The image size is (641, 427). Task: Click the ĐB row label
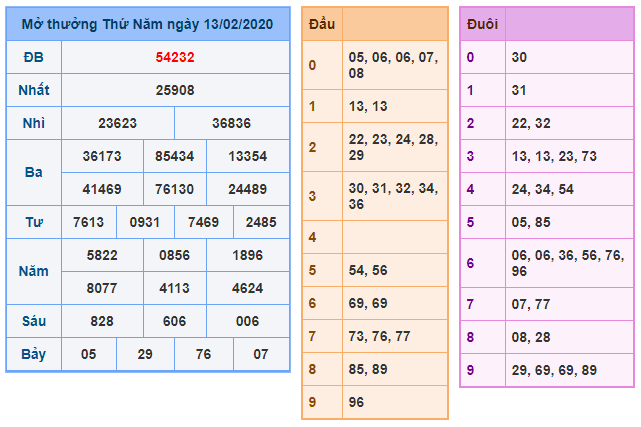click(33, 57)
